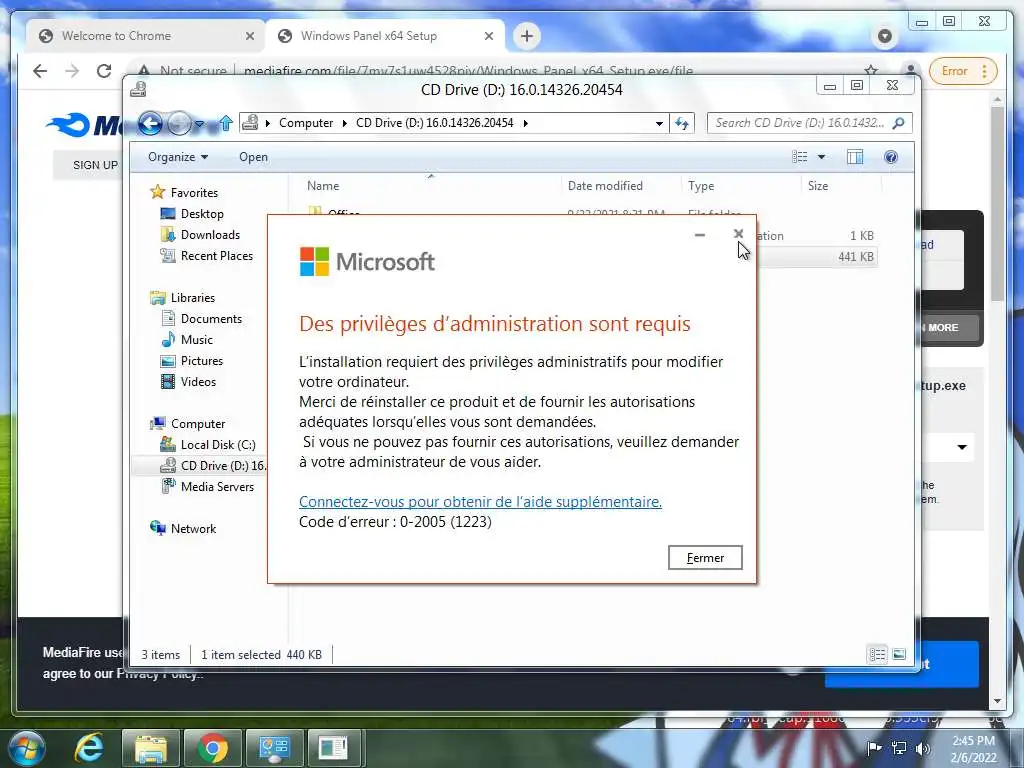Viewport: 1024px width, 768px height.
Task: Sort by Size column header
Action: pyautogui.click(x=818, y=186)
